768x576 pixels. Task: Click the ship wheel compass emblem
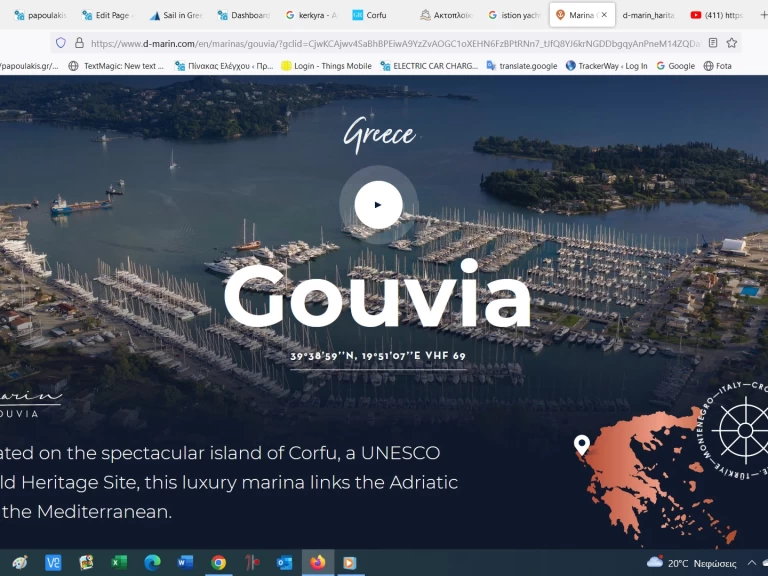coord(743,431)
